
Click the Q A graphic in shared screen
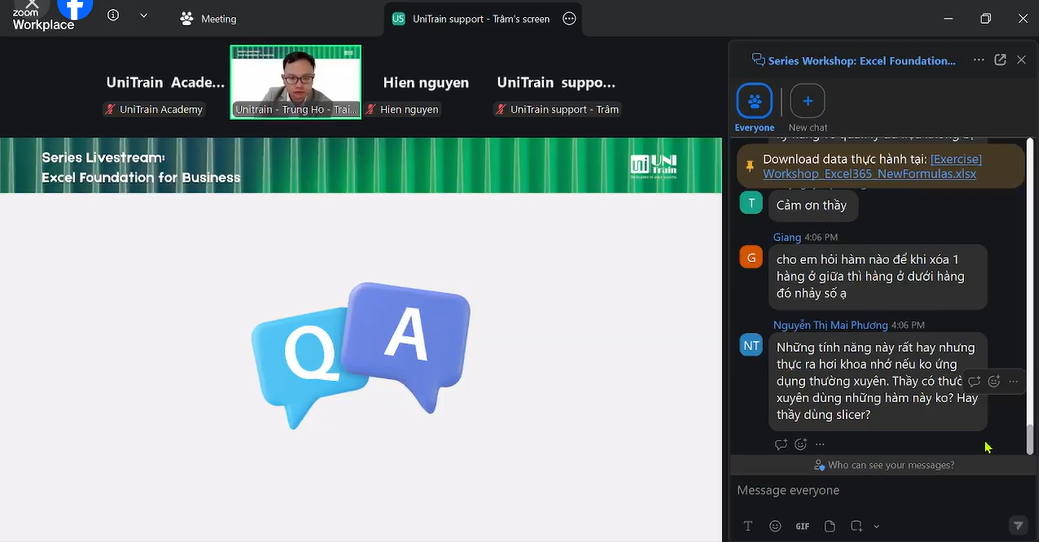[x=361, y=355]
